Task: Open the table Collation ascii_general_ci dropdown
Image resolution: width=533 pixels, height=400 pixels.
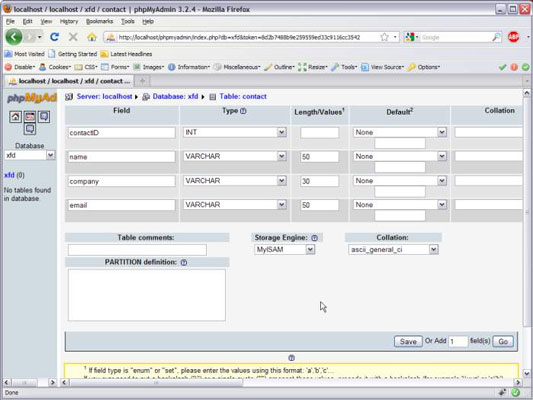Action: coord(393,249)
